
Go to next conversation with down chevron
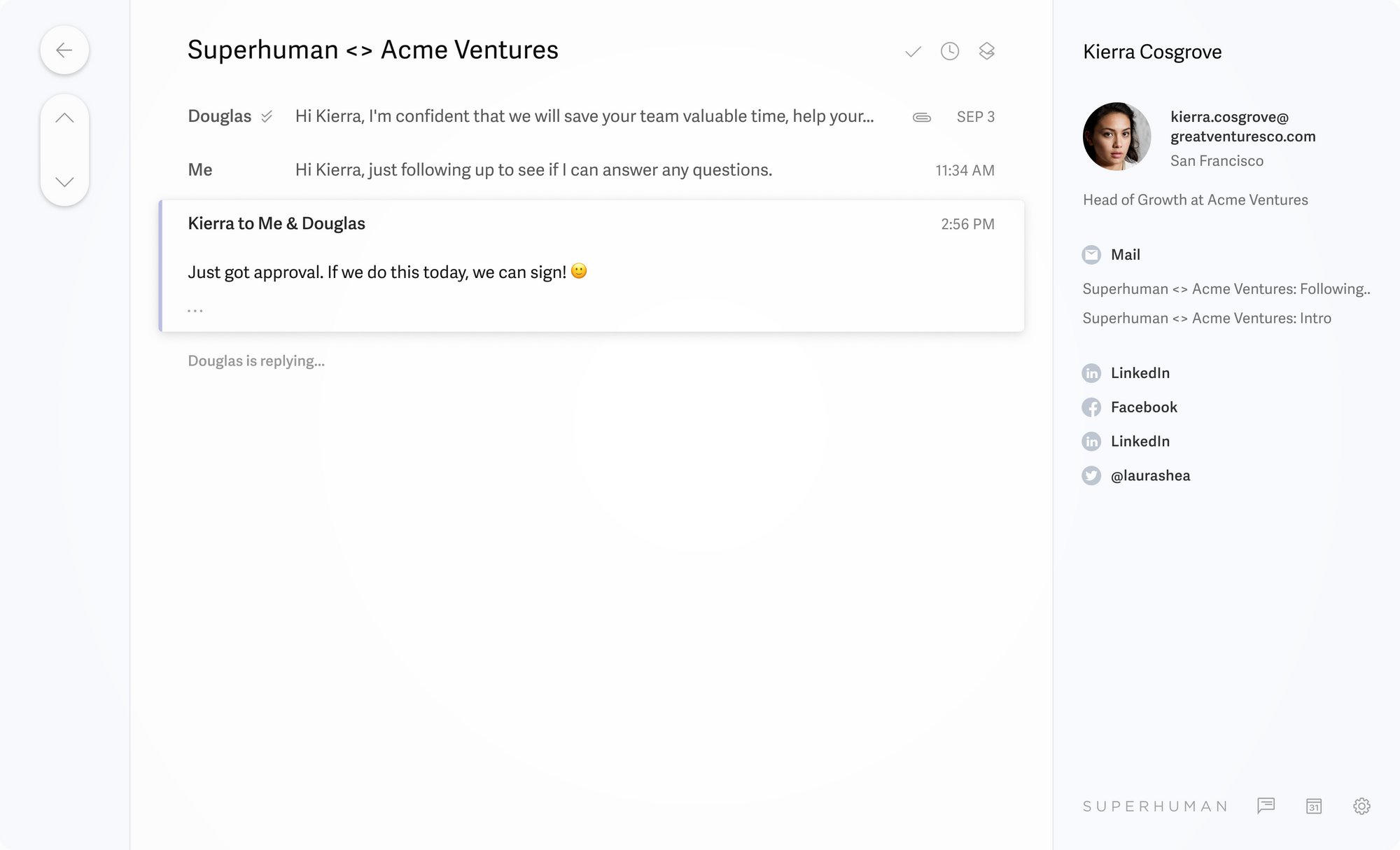(64, 182)
